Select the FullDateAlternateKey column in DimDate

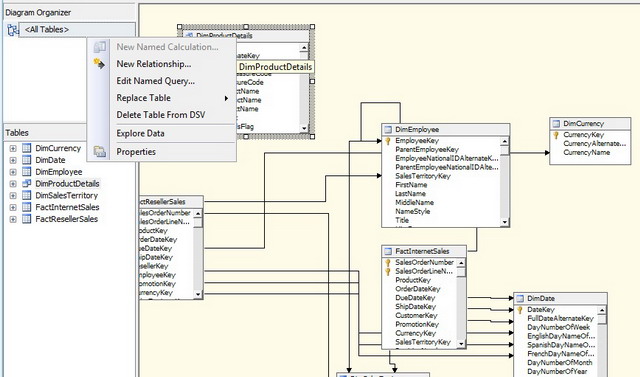560,318
